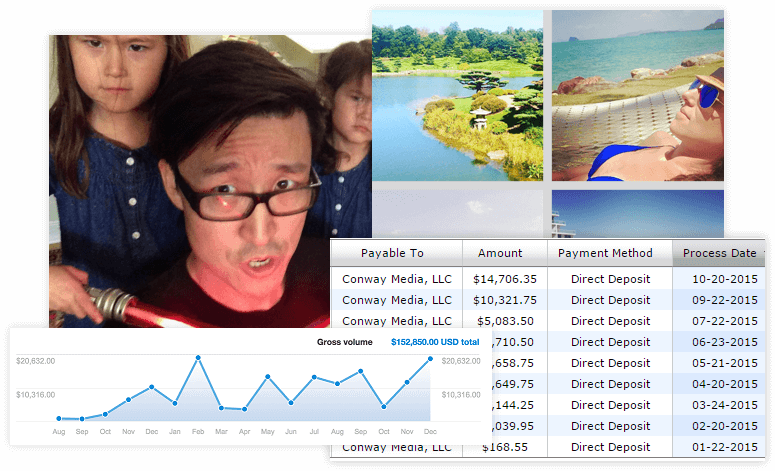The height and width of the screenshot is (471, 775).
Task: Sort by the Process Date column header
Action: tap(719, 253)
